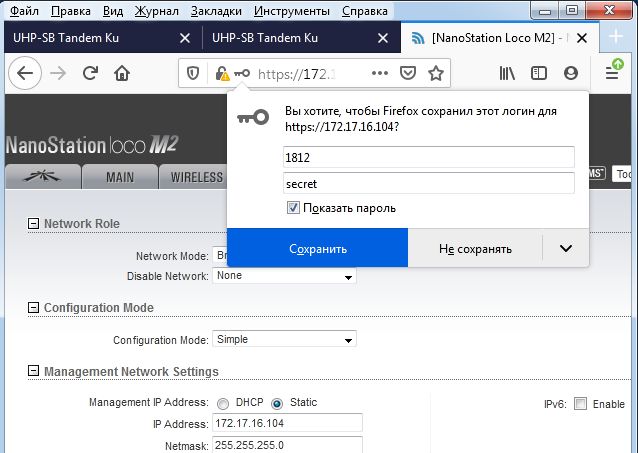Open the page actions three-dot menu
Image resolution: width=638 pixels, height=453 pixels.
[x=379, y=73]
